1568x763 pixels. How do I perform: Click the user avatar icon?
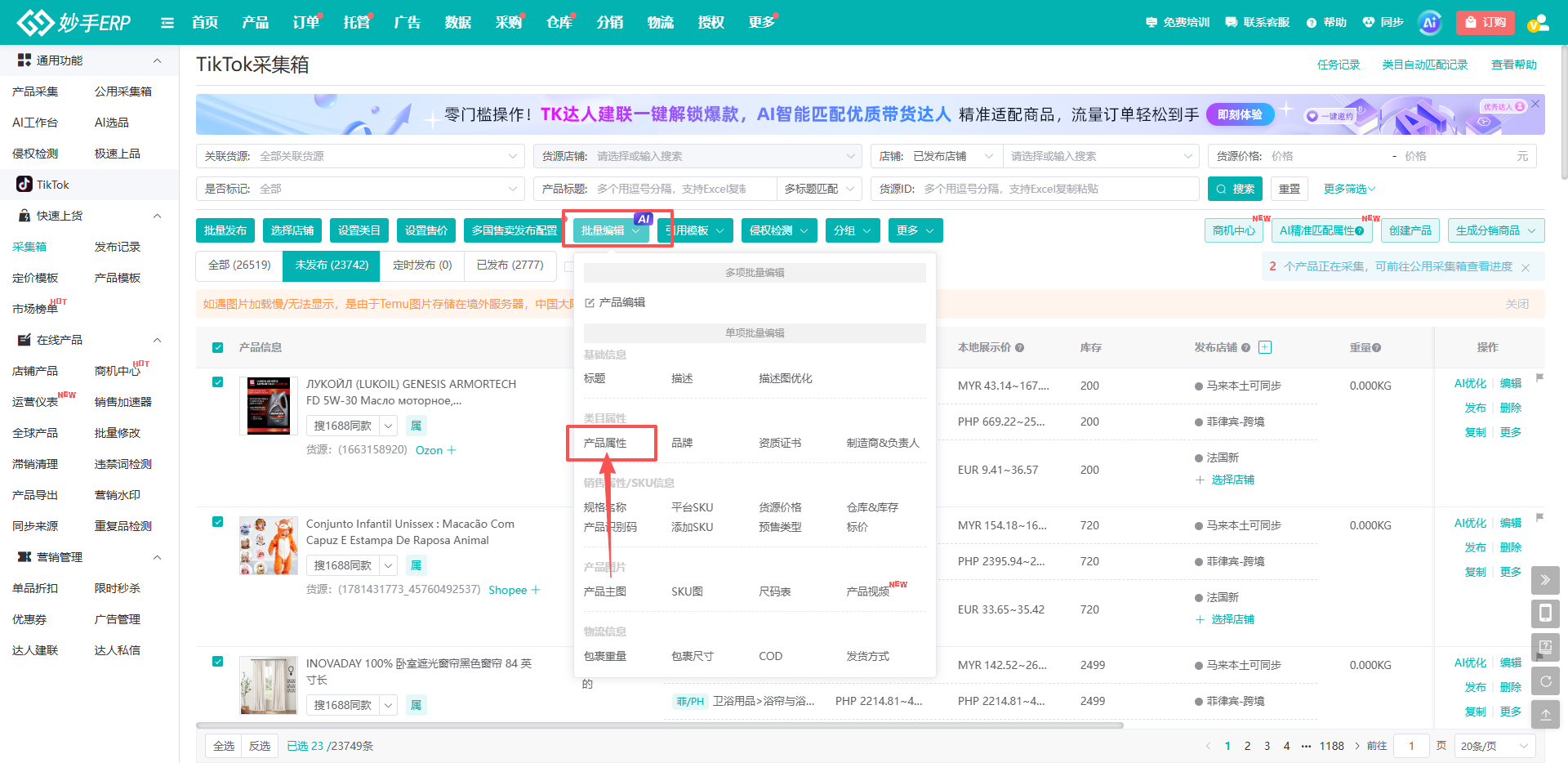point(1539,23)
